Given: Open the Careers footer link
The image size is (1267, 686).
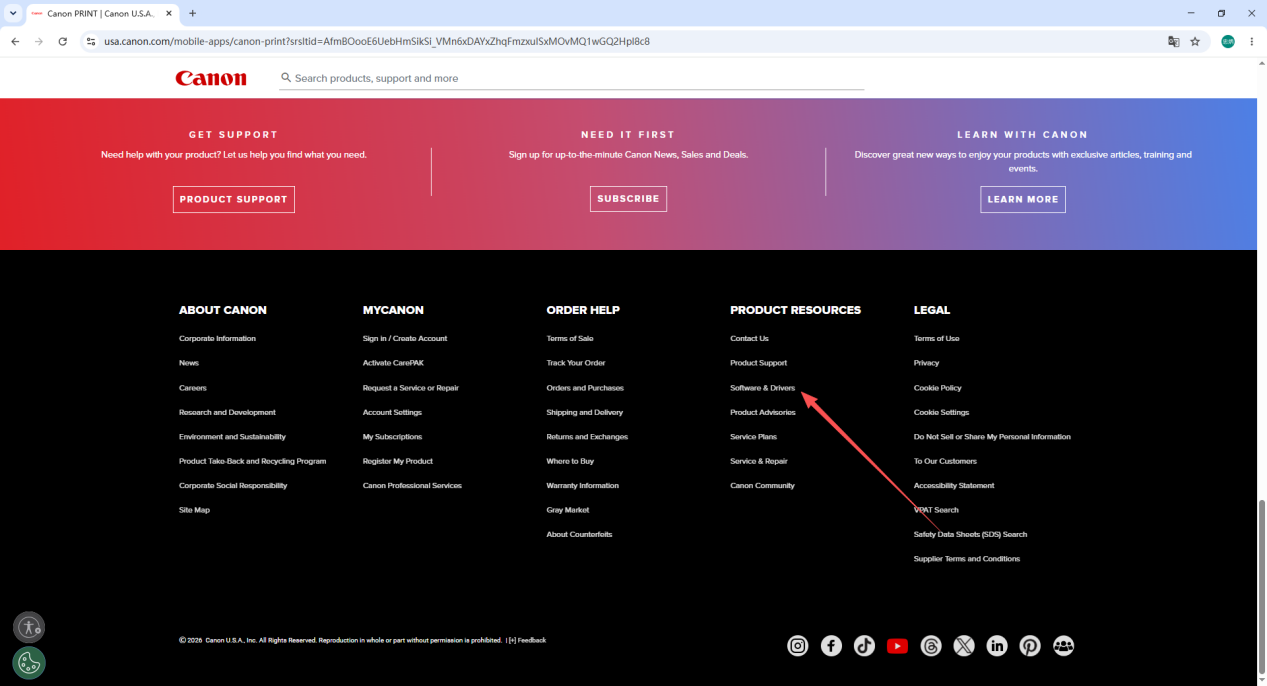Looking at the screenshot, I should coord(193,388).
